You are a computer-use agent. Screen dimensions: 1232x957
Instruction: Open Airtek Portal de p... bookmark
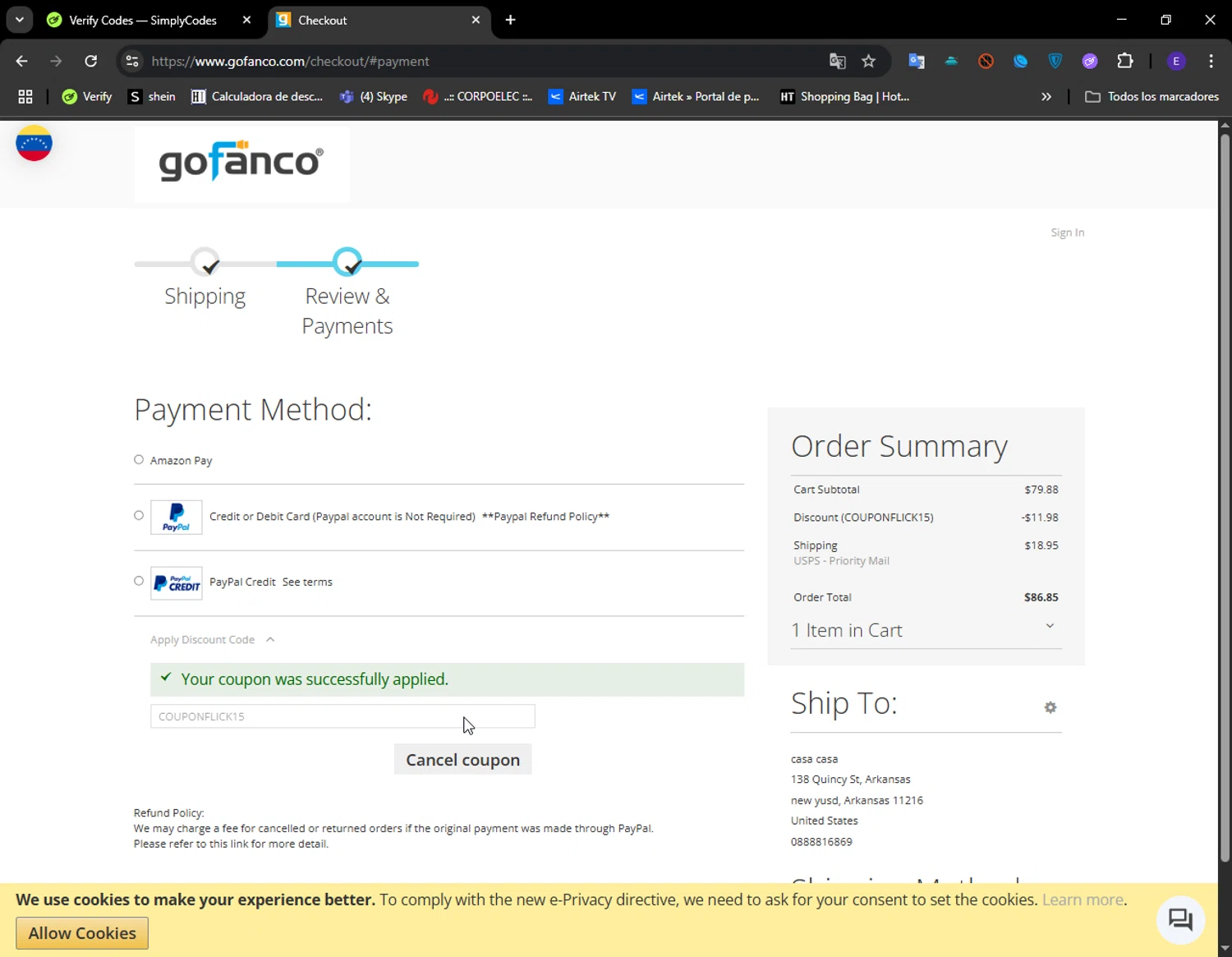point(695,96)
